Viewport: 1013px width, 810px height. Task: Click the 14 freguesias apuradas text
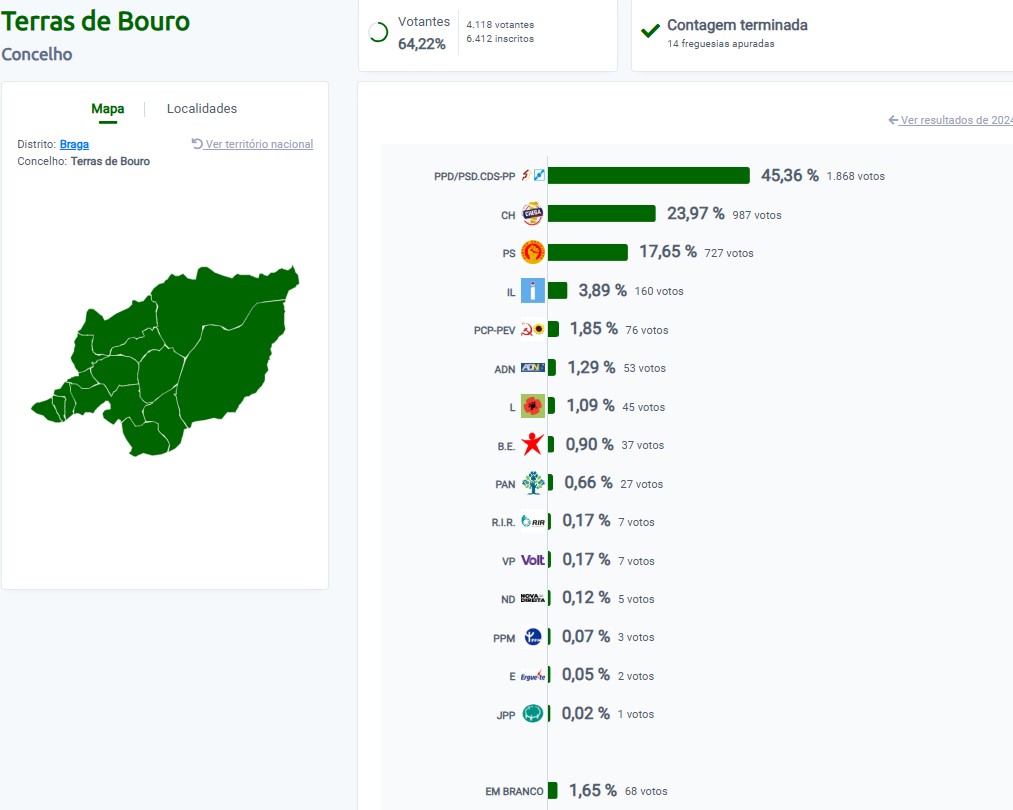point(721,44)
